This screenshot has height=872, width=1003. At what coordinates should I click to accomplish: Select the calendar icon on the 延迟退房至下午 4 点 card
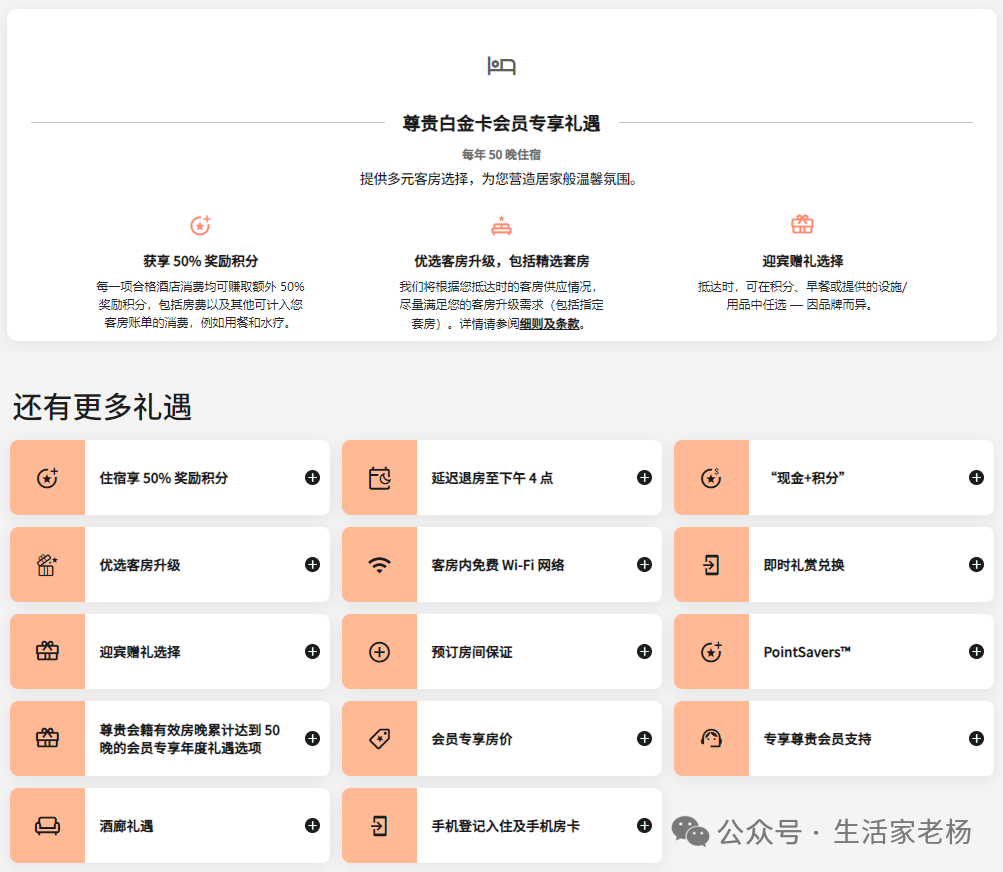[379, 477]
